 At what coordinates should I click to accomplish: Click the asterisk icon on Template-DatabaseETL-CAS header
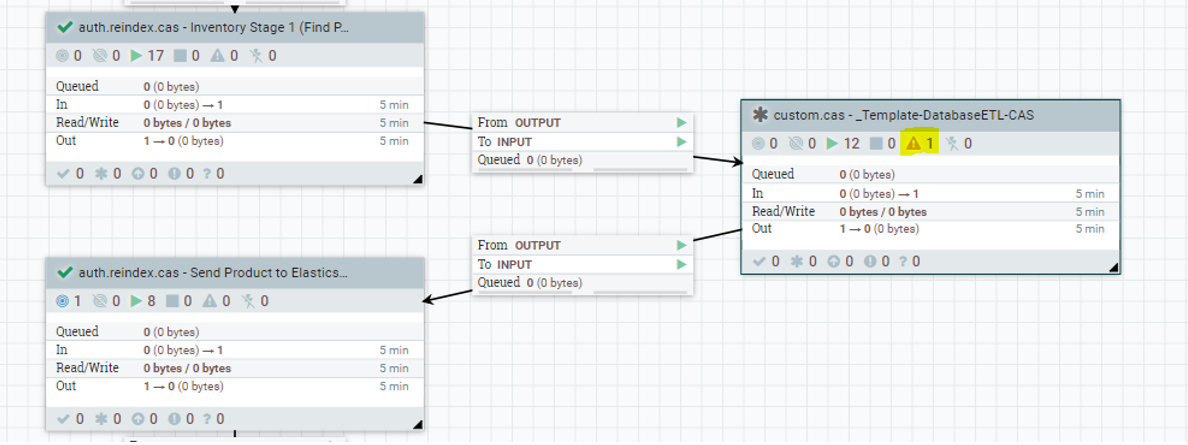pos(759,115)
